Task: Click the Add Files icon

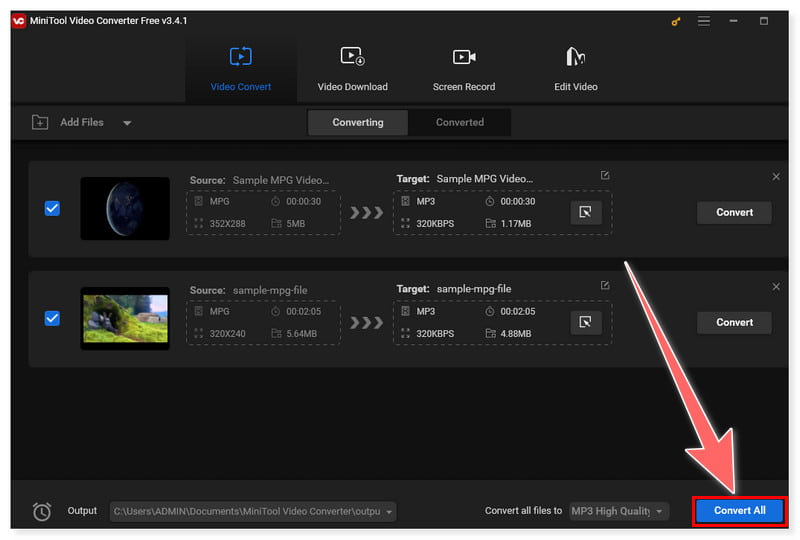Action: click(x=40, y=122)
